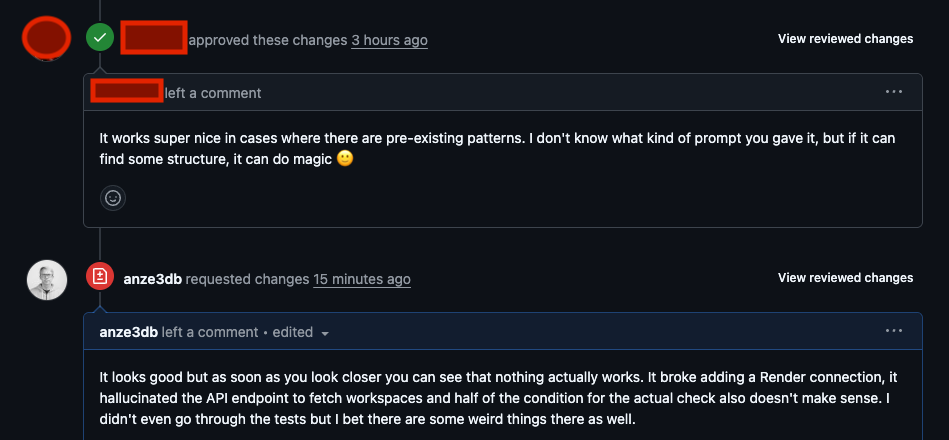Click the green approved checkmark icon

tap(100, 38)
